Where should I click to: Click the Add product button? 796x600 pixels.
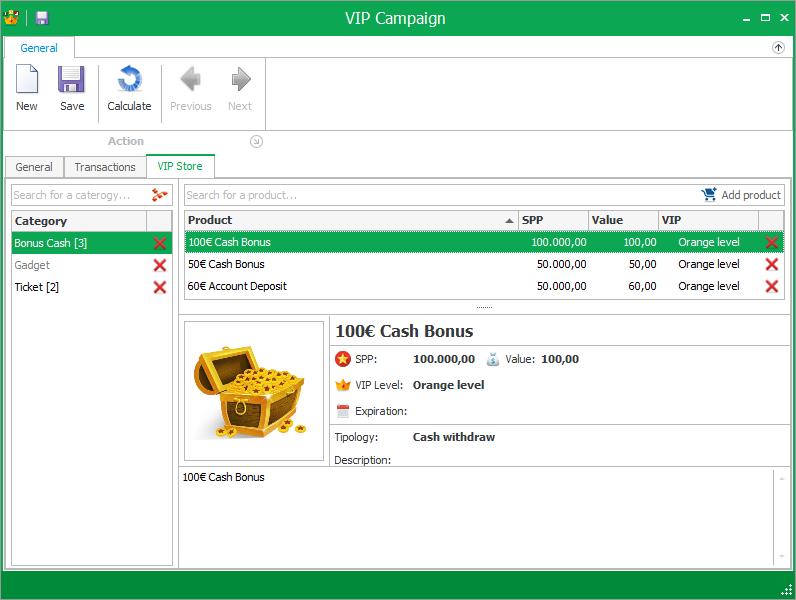pos(741,195)
